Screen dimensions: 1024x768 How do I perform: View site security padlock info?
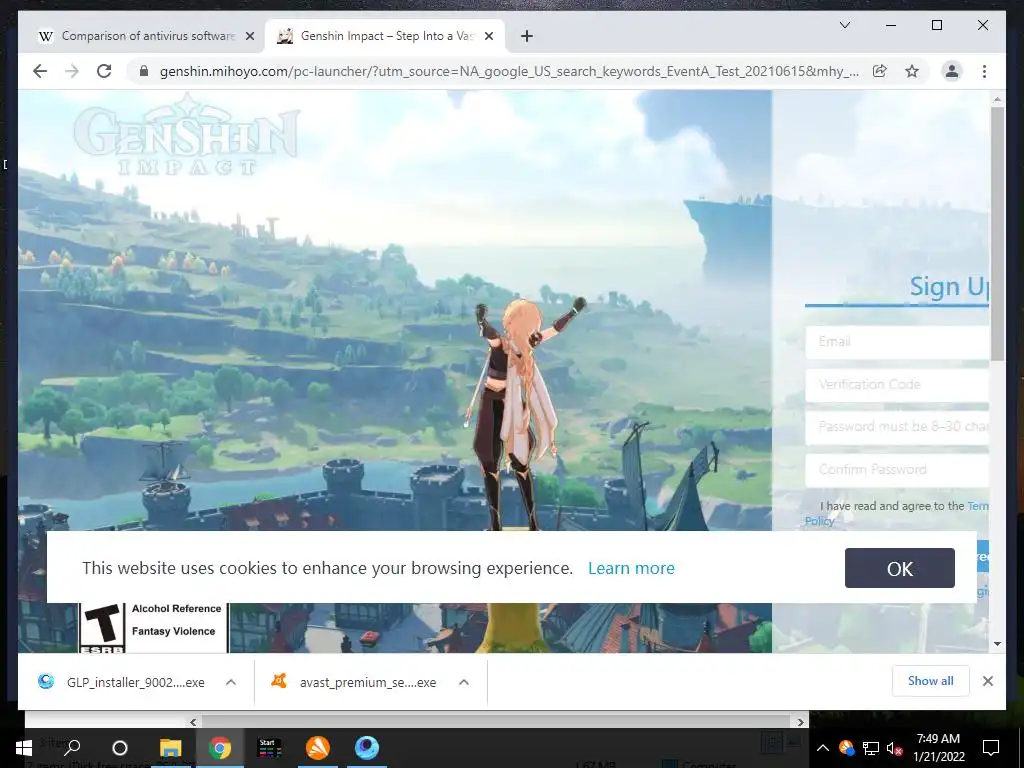pos(144,71)
